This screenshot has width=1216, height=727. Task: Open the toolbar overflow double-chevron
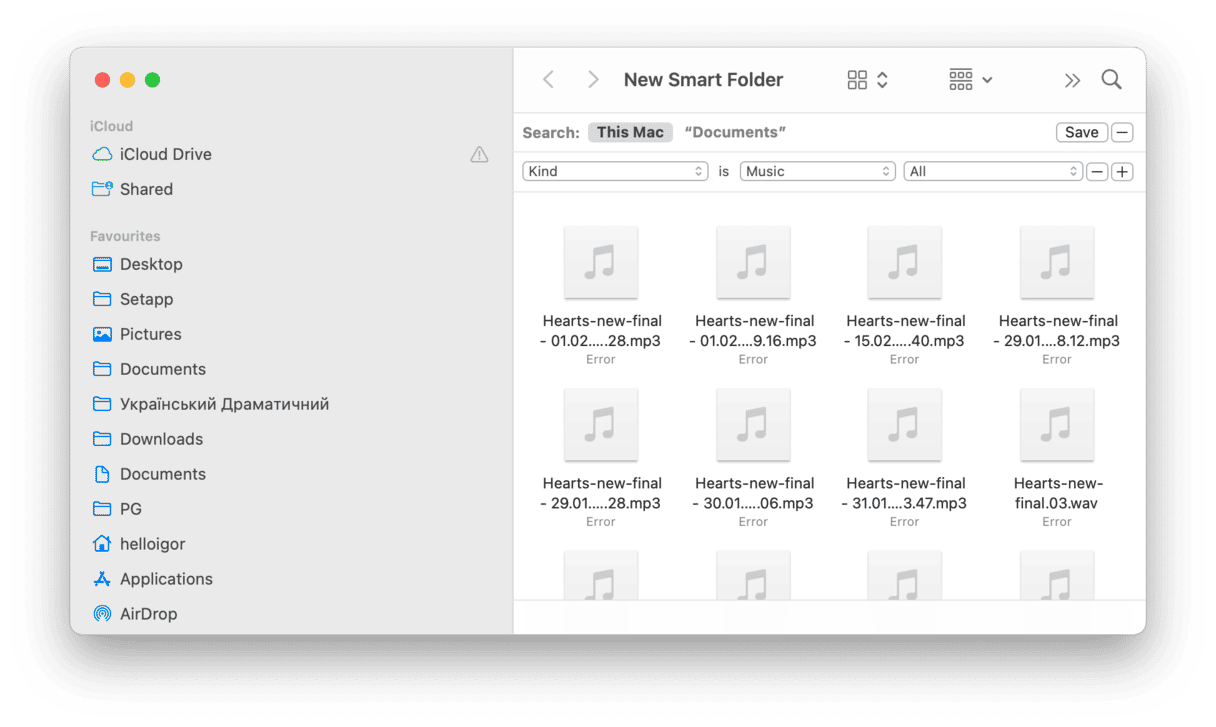click(1072, 80)
